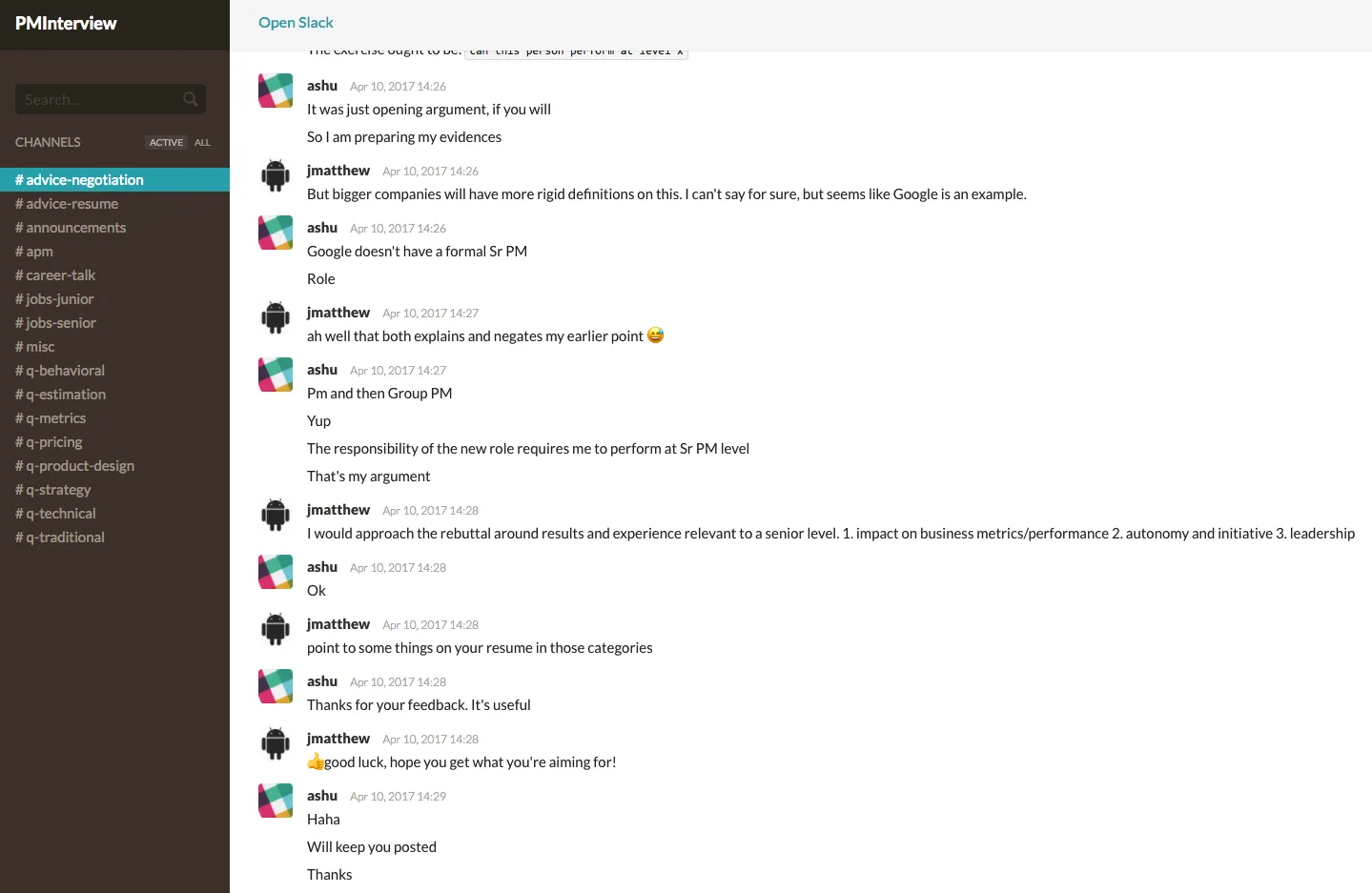Click the jmatthew username on the good luck message
This screenshot has height=893, width=1372.
(338, 739)
